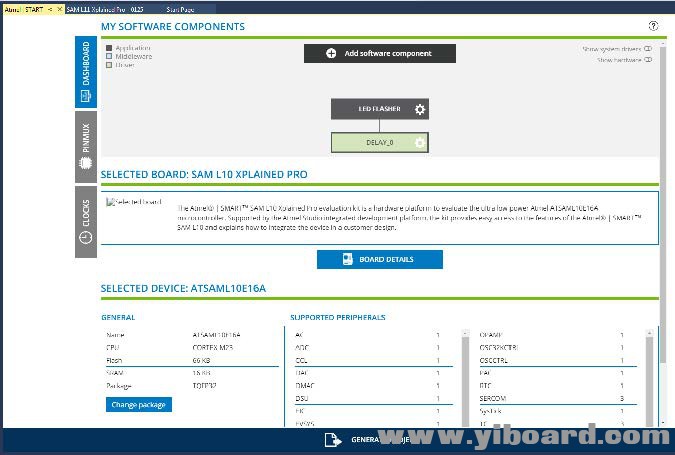The height and width of the screenshot is (455, 675).
Task: Open the CLOCKS side tab
Action: [x=86, y=222]
